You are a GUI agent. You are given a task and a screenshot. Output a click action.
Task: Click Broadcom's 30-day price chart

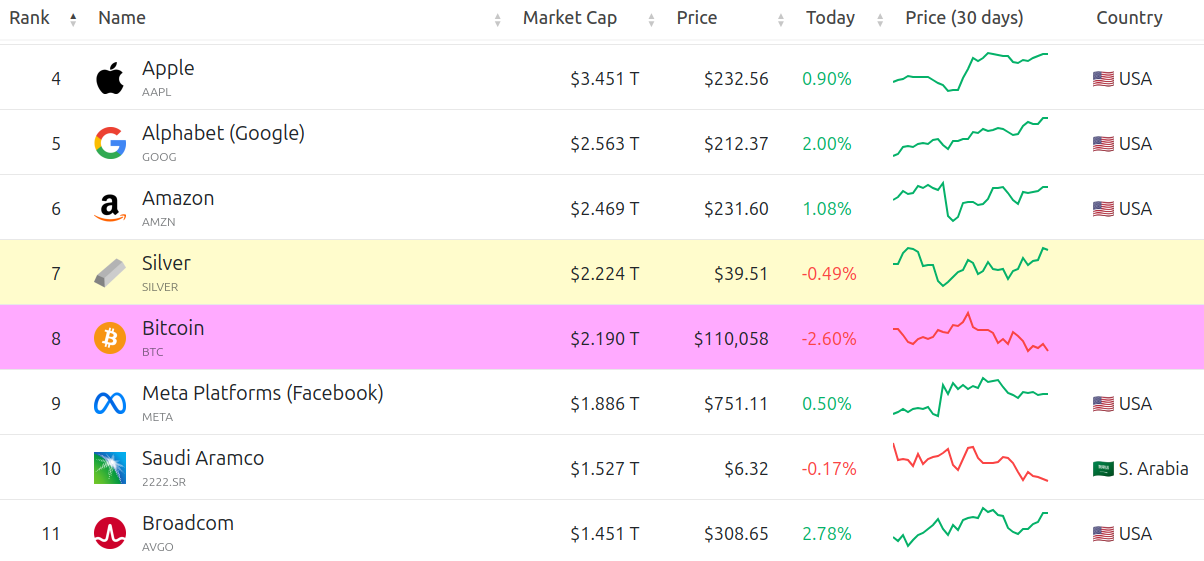point(970,527)
